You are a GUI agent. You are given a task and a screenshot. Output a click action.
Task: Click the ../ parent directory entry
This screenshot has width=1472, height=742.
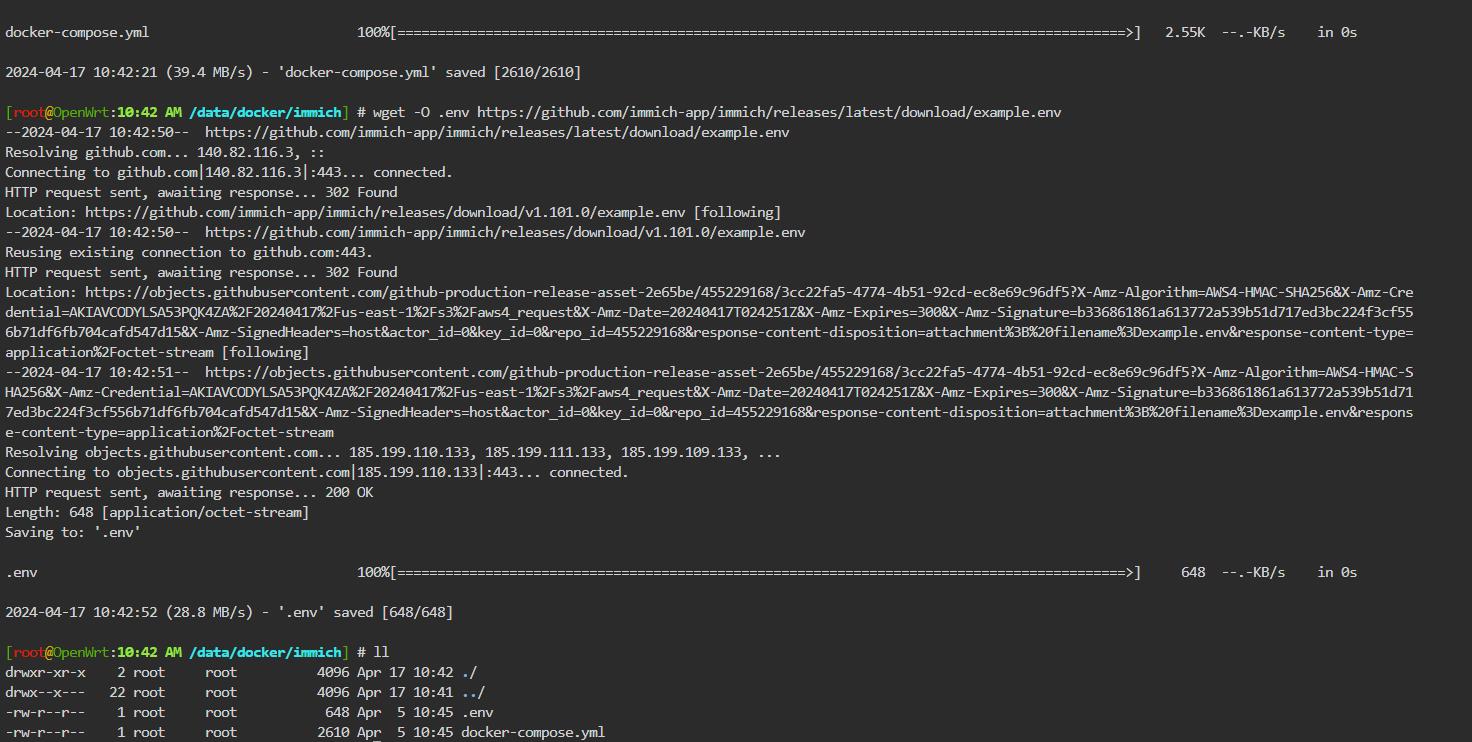coord(473,692)
